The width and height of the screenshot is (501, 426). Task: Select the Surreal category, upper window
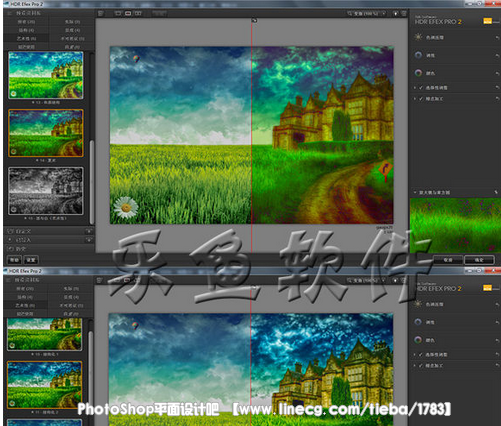(72, 39)
